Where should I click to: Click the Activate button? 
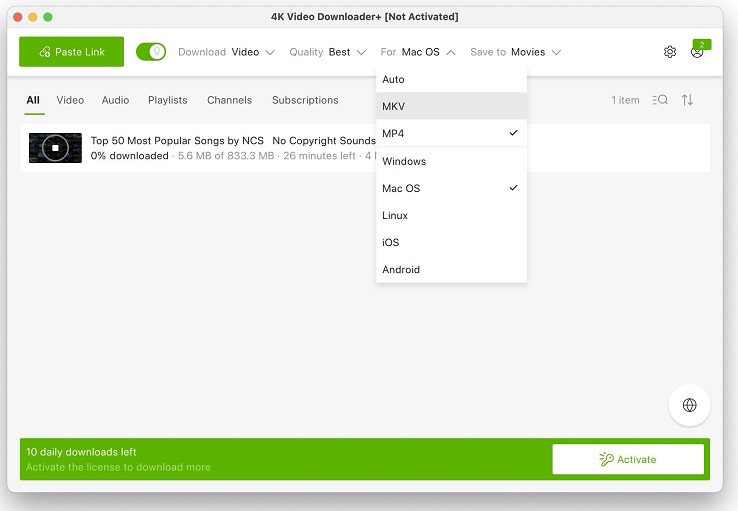[628, 459]
